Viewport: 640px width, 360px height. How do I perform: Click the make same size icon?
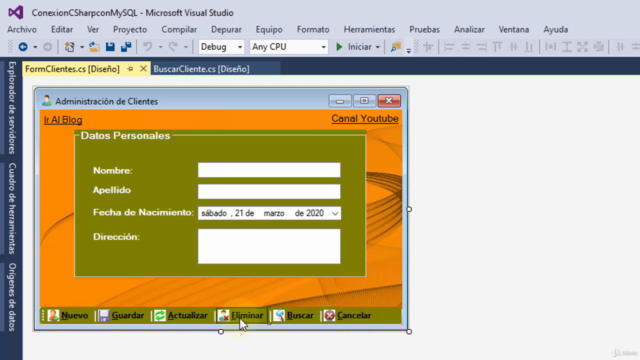(x=582, y=47)
